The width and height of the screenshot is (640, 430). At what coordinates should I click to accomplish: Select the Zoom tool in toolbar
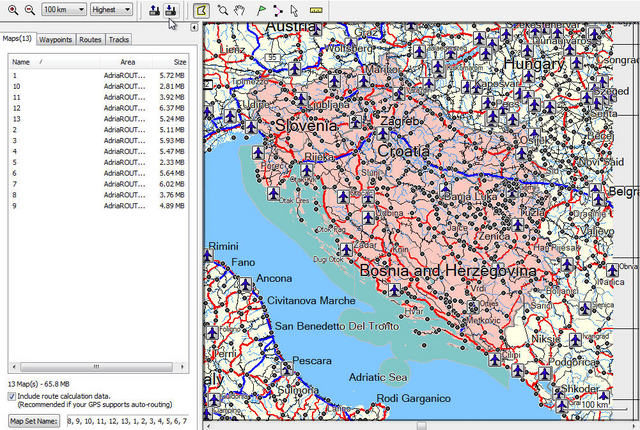223,10
